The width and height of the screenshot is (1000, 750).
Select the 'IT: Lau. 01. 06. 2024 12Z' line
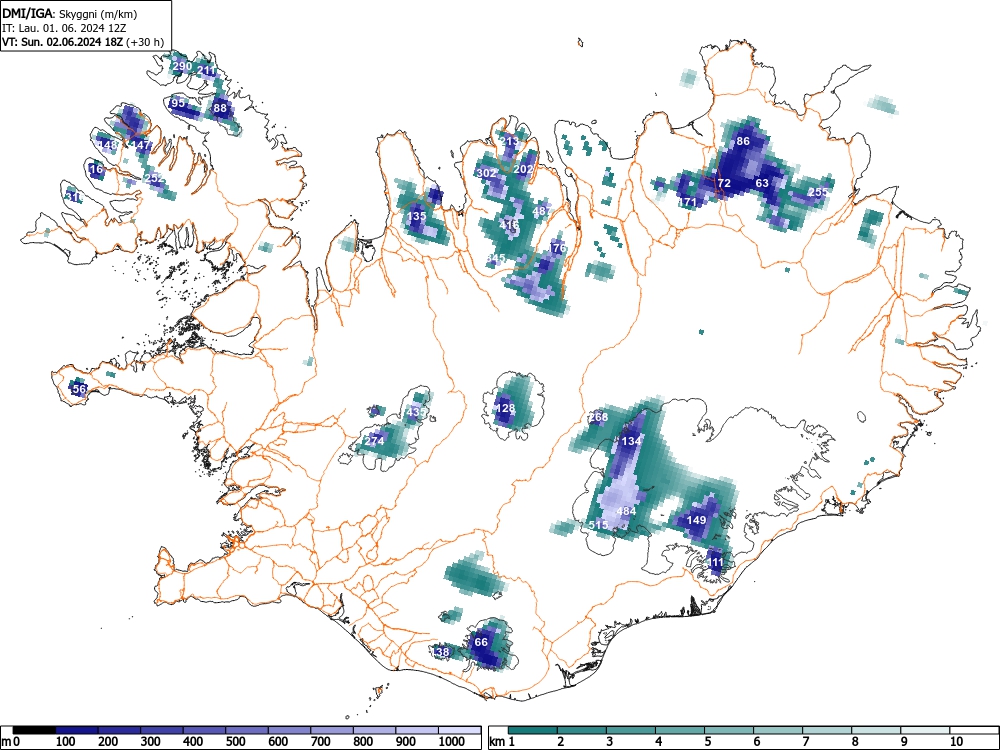point(64,28)
